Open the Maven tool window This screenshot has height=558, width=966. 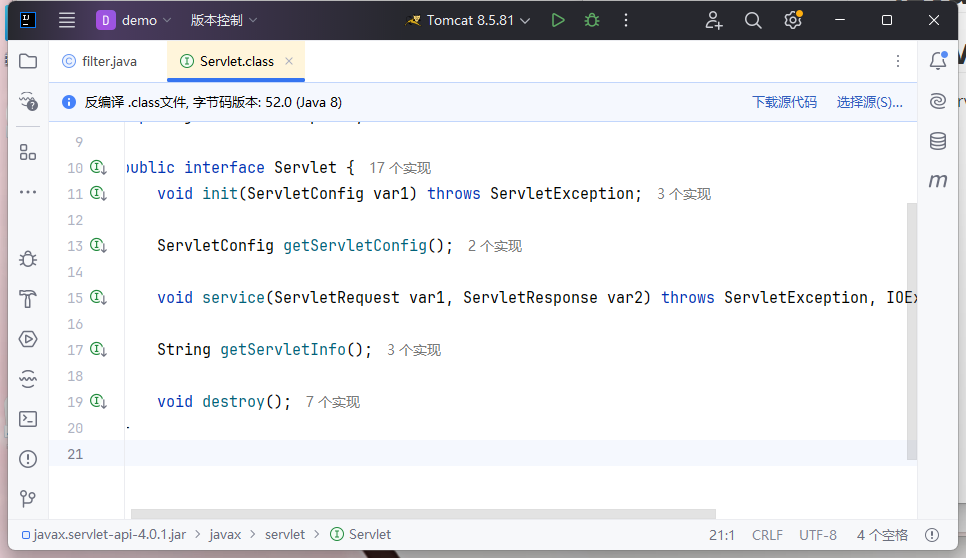(x=938, y=181)
